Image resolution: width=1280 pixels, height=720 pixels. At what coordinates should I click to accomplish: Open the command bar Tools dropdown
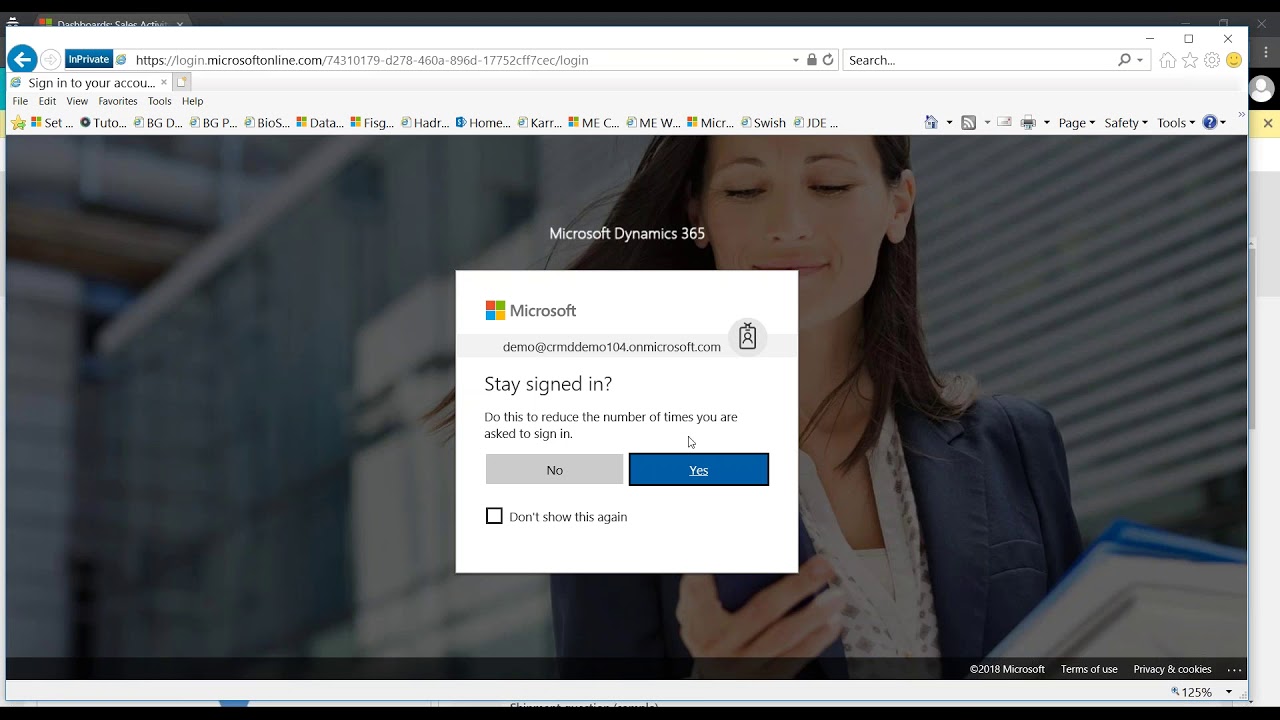click(x=1176, y=123)
